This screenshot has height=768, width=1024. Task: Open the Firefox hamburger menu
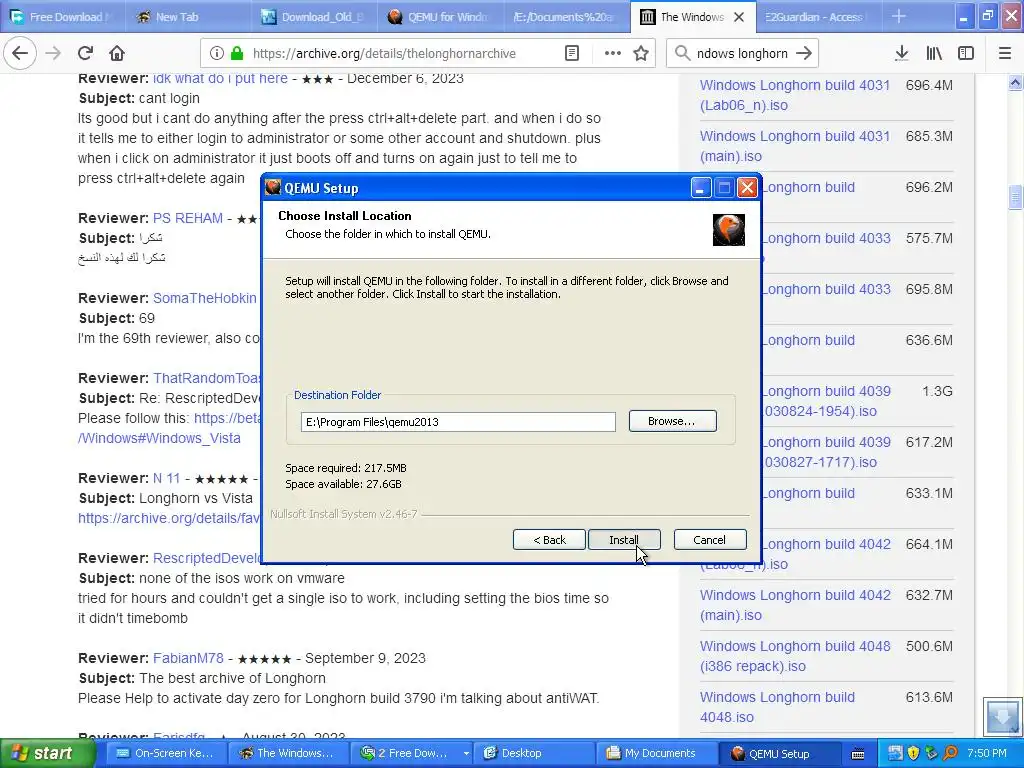(1005, 54)
